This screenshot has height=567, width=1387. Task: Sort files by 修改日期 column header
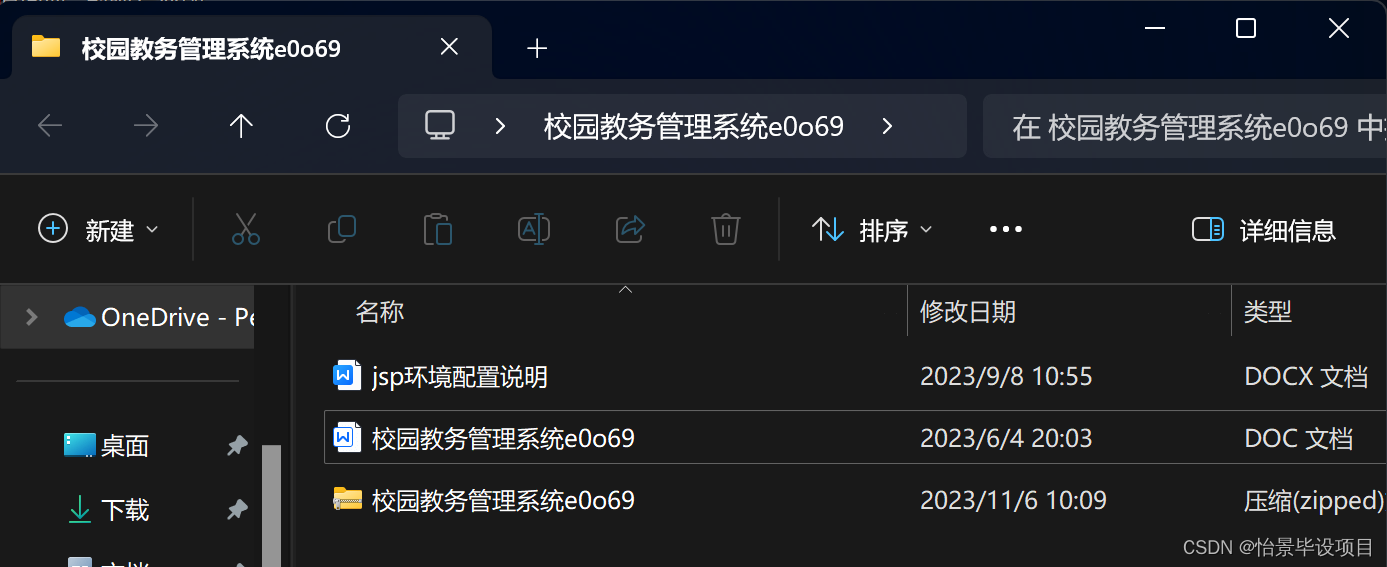coord(967,312)
